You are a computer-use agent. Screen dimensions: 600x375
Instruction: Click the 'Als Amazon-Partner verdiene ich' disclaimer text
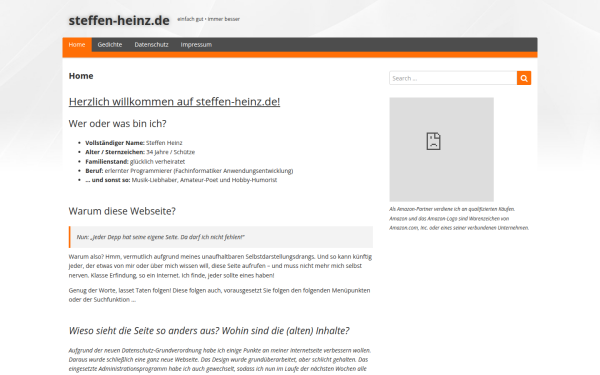click(459, 218)
